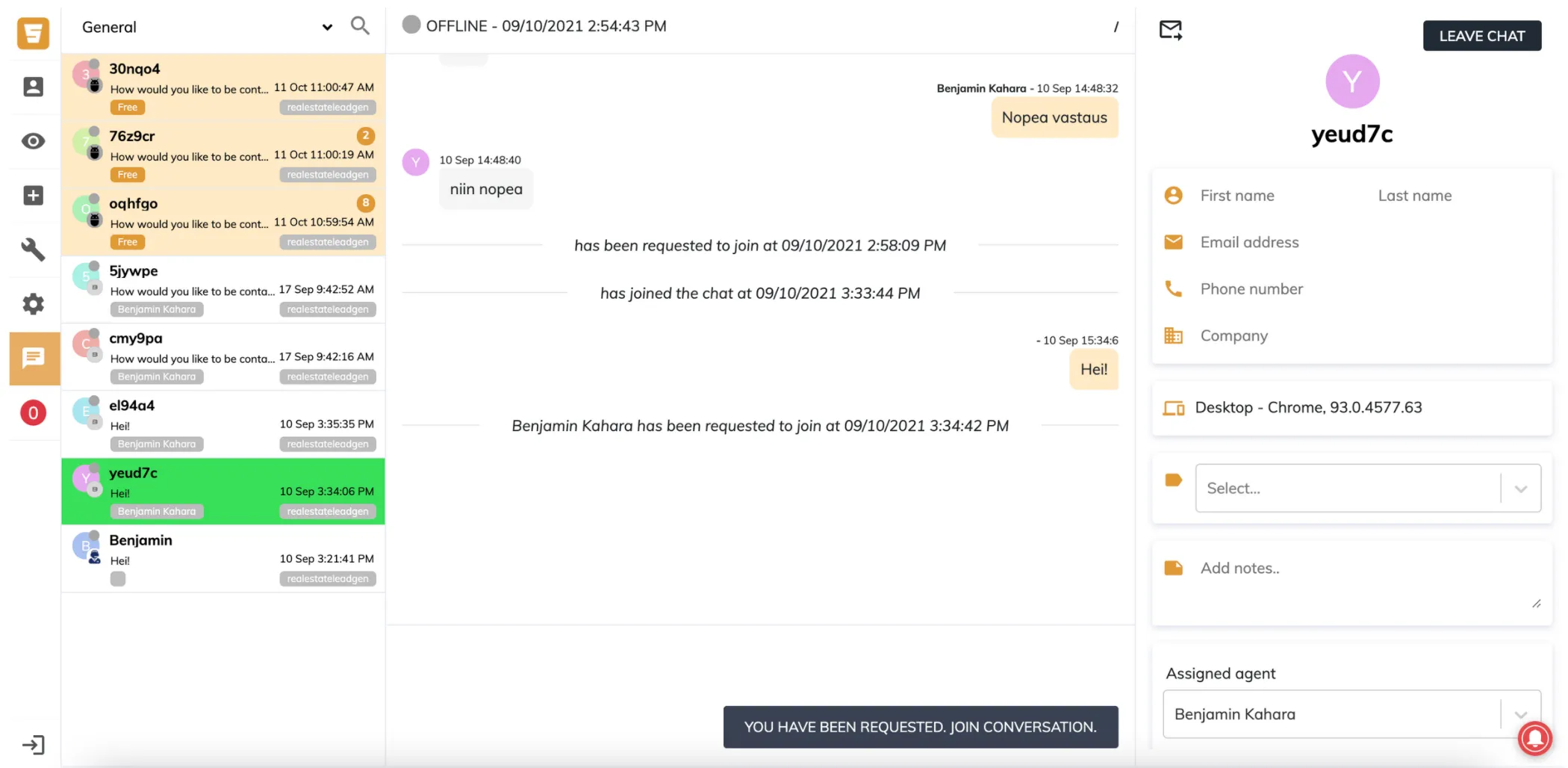Click the unread badge 8 on oqhfgo
Screen dimensions: 1568x768
point(365,202)
